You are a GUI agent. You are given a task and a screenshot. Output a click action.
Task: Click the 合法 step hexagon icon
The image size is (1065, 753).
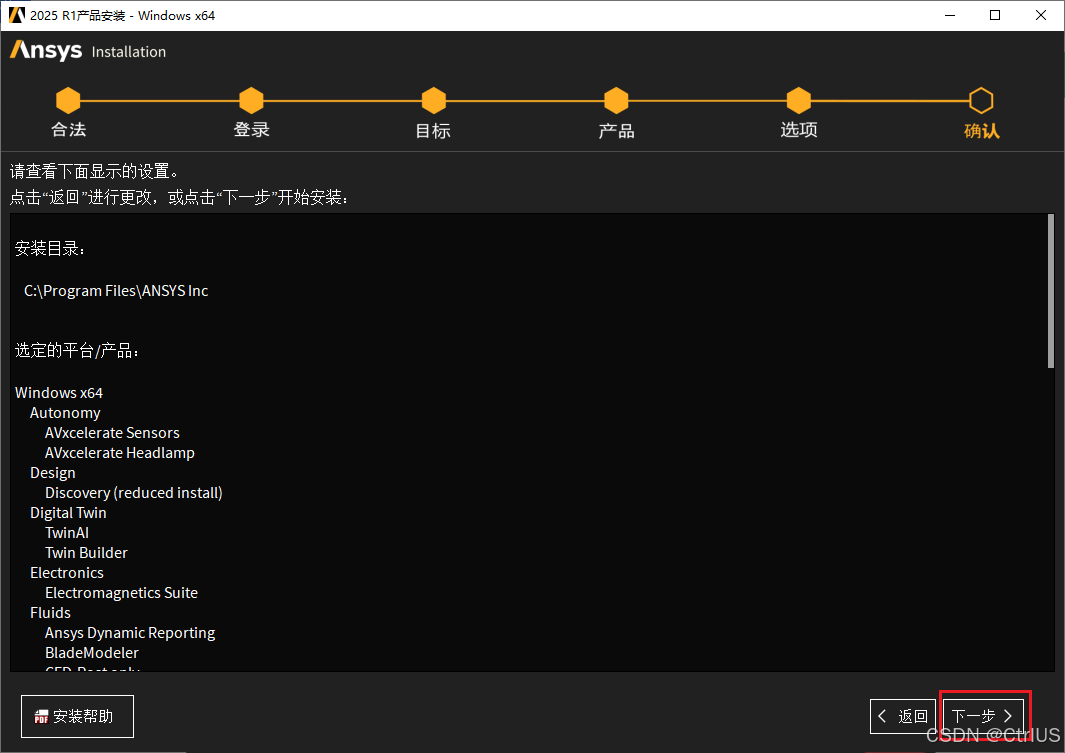point(68,100)
